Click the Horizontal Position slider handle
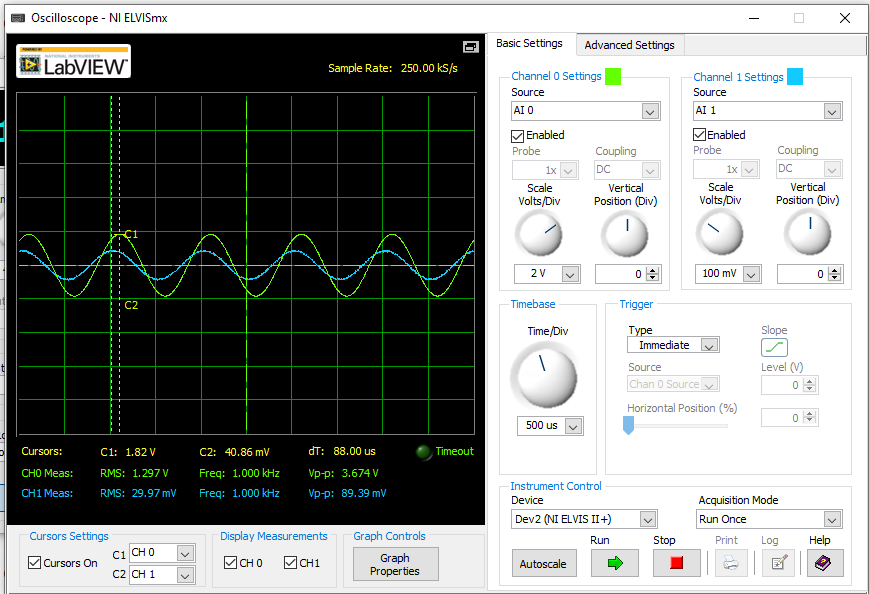This screenshot has width=870, height=594. (x=628, y=426)
